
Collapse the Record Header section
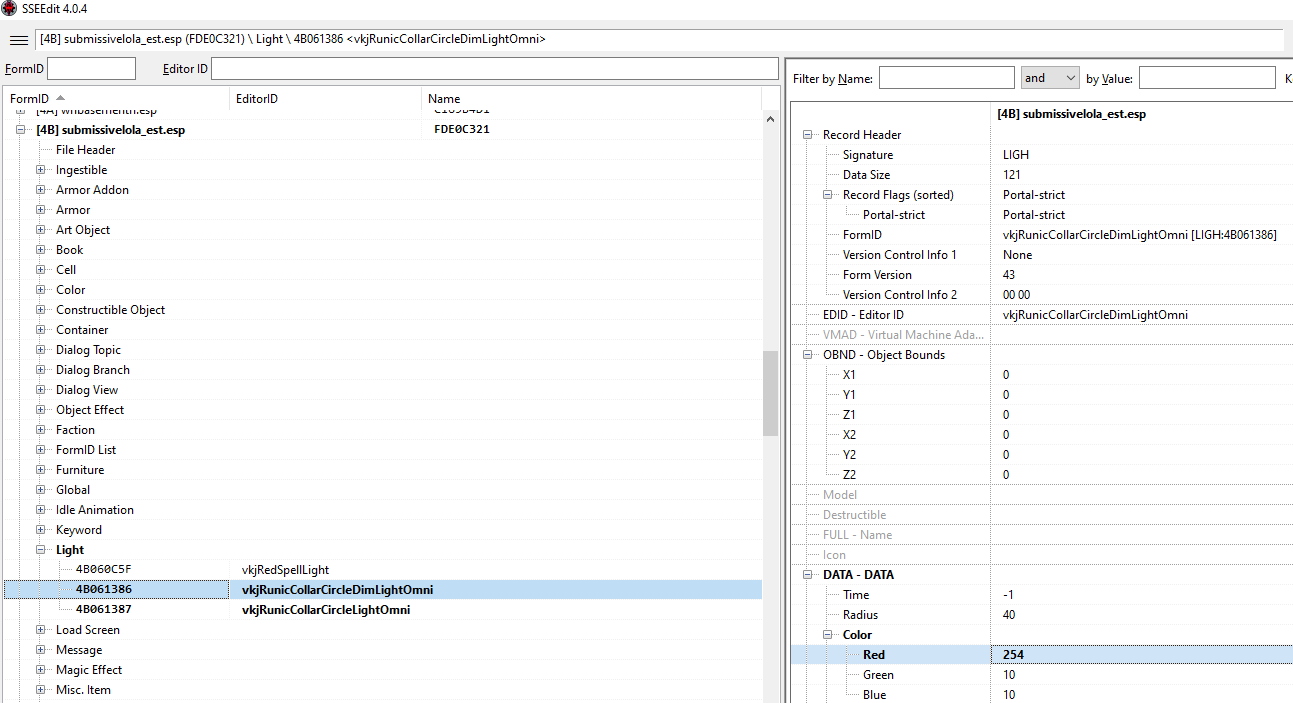click(x=808, y=135)
